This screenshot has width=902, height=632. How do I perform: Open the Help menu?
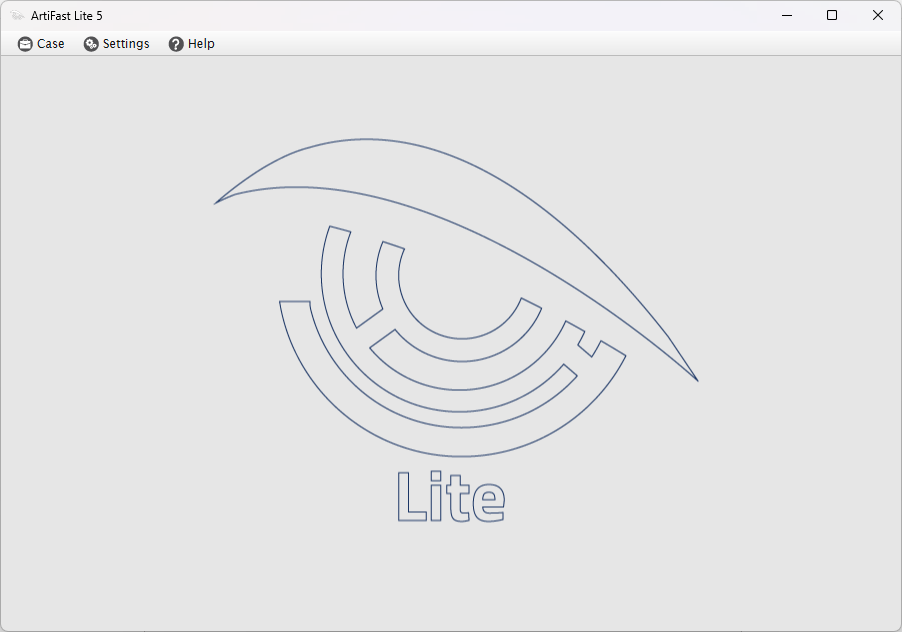pyautogui.click(x=192, y=44)
